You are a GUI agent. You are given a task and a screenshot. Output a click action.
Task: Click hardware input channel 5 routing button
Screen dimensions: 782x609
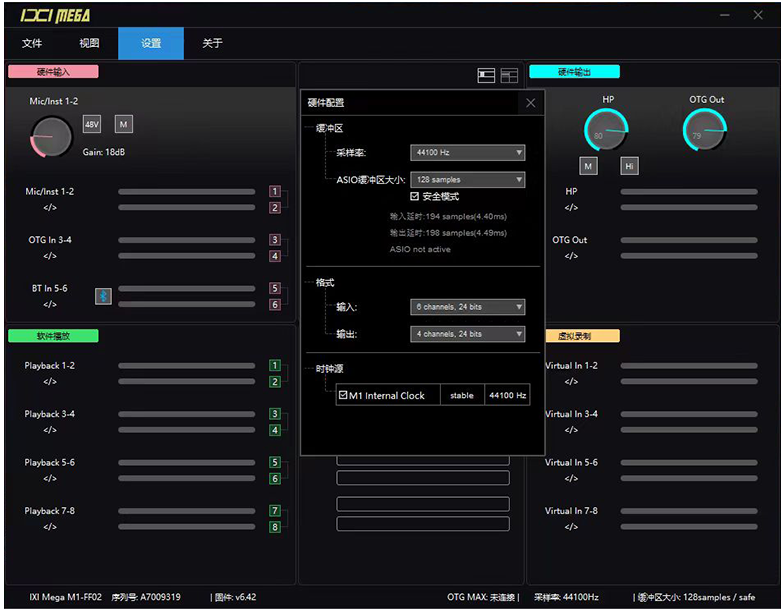coord(275,288)
